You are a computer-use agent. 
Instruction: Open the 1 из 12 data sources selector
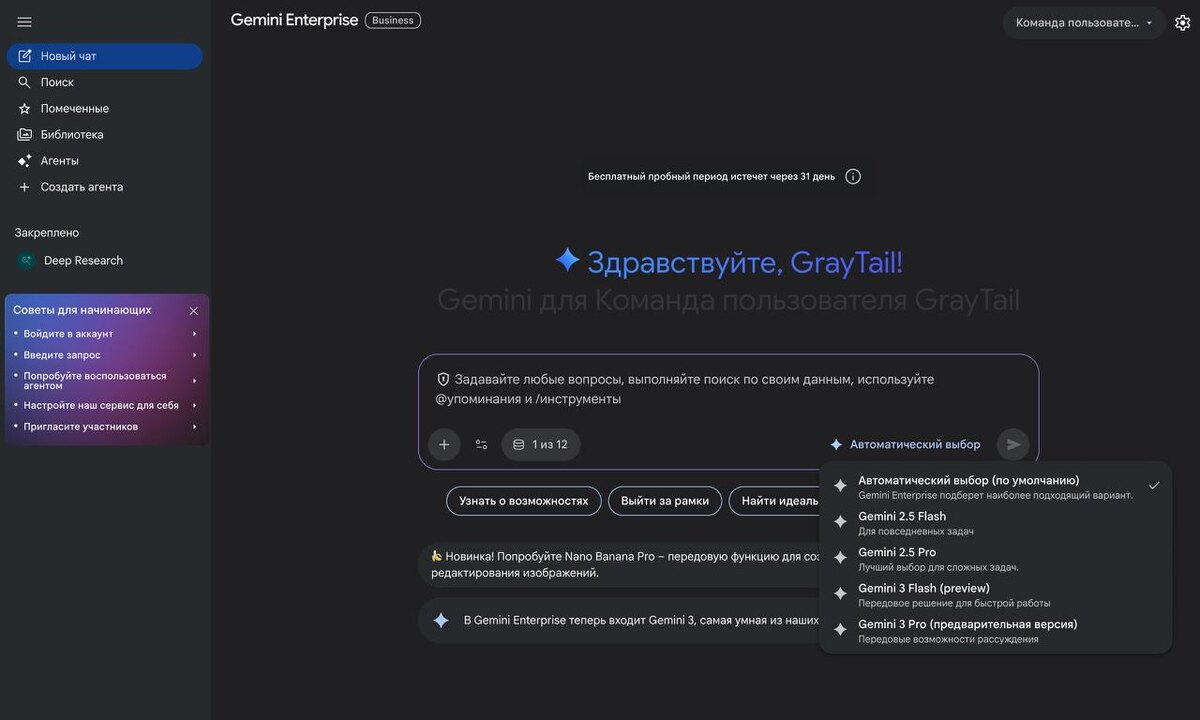coord(541,444)
